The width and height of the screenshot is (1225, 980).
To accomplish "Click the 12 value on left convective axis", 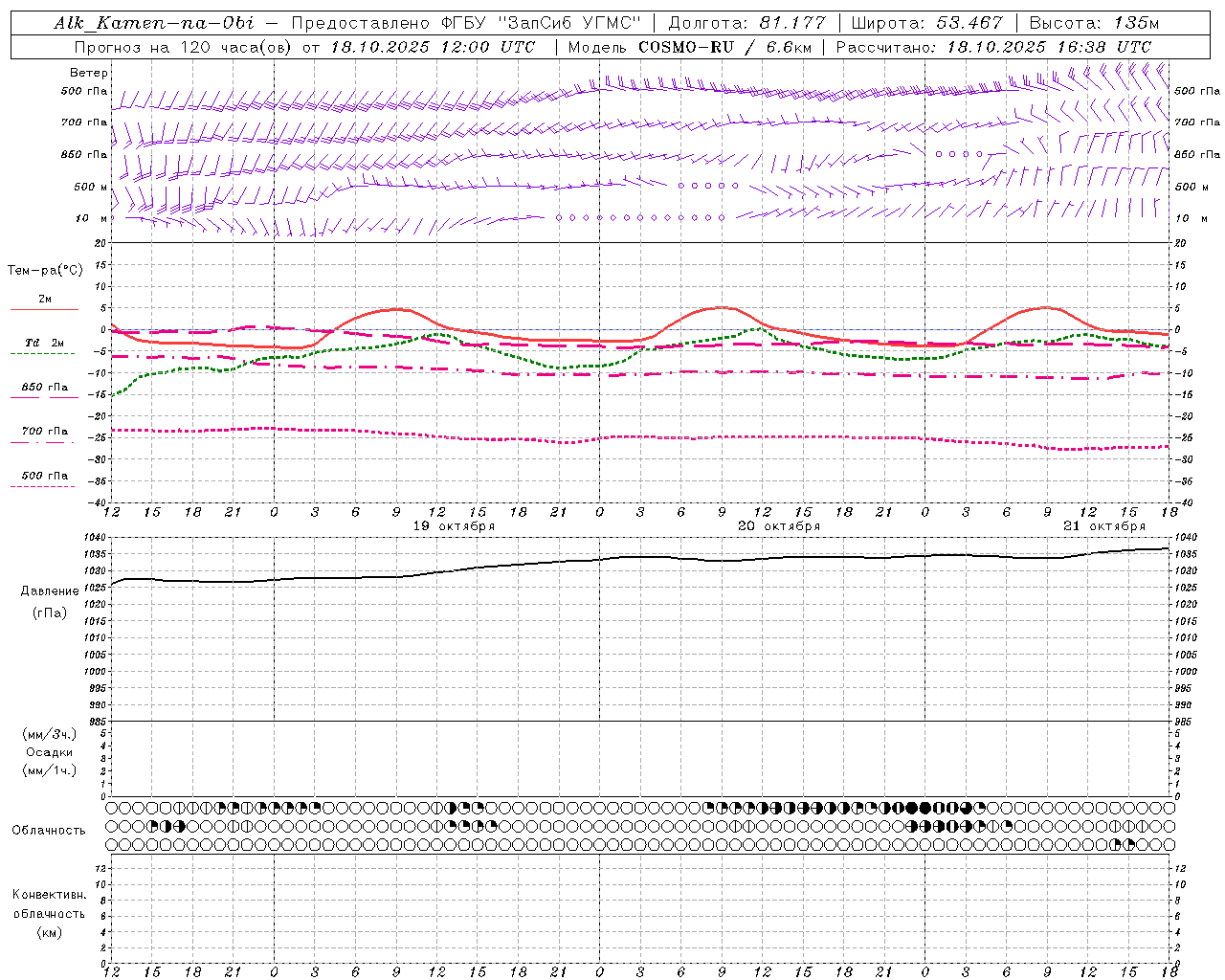I will pos(102,868).
